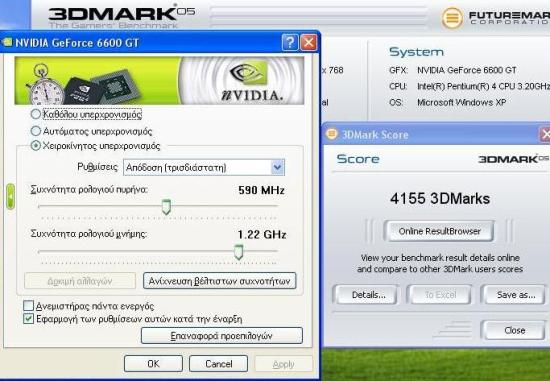550x381 pixels.
Task: Click the 3DMark05 logo in the header
Action: click(x=121, y=16)
